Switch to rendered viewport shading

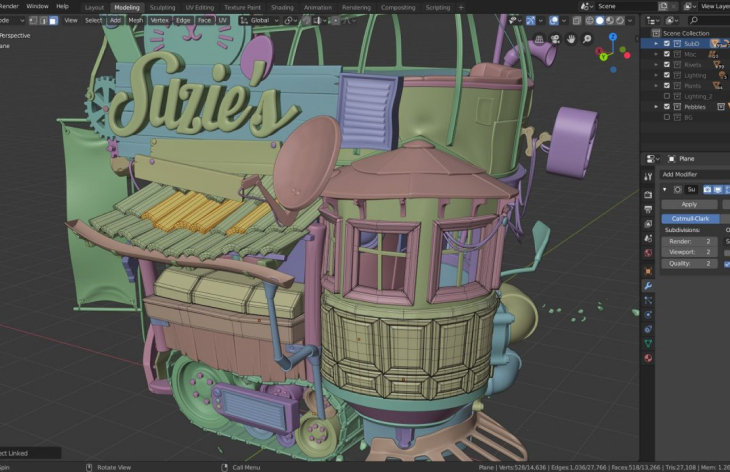(620, 20)
